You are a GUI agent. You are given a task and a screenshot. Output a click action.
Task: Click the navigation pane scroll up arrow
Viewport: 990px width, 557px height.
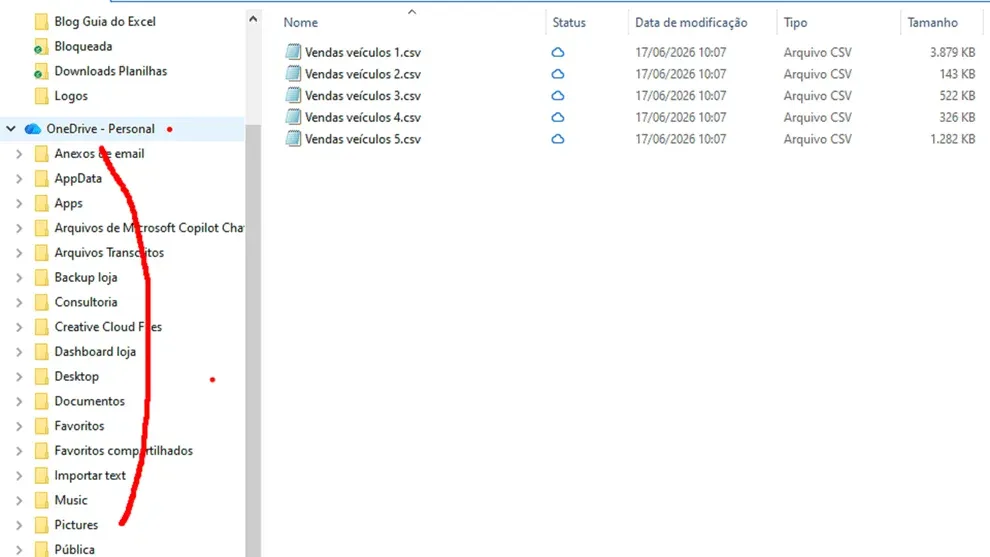[x=253, y=19]
